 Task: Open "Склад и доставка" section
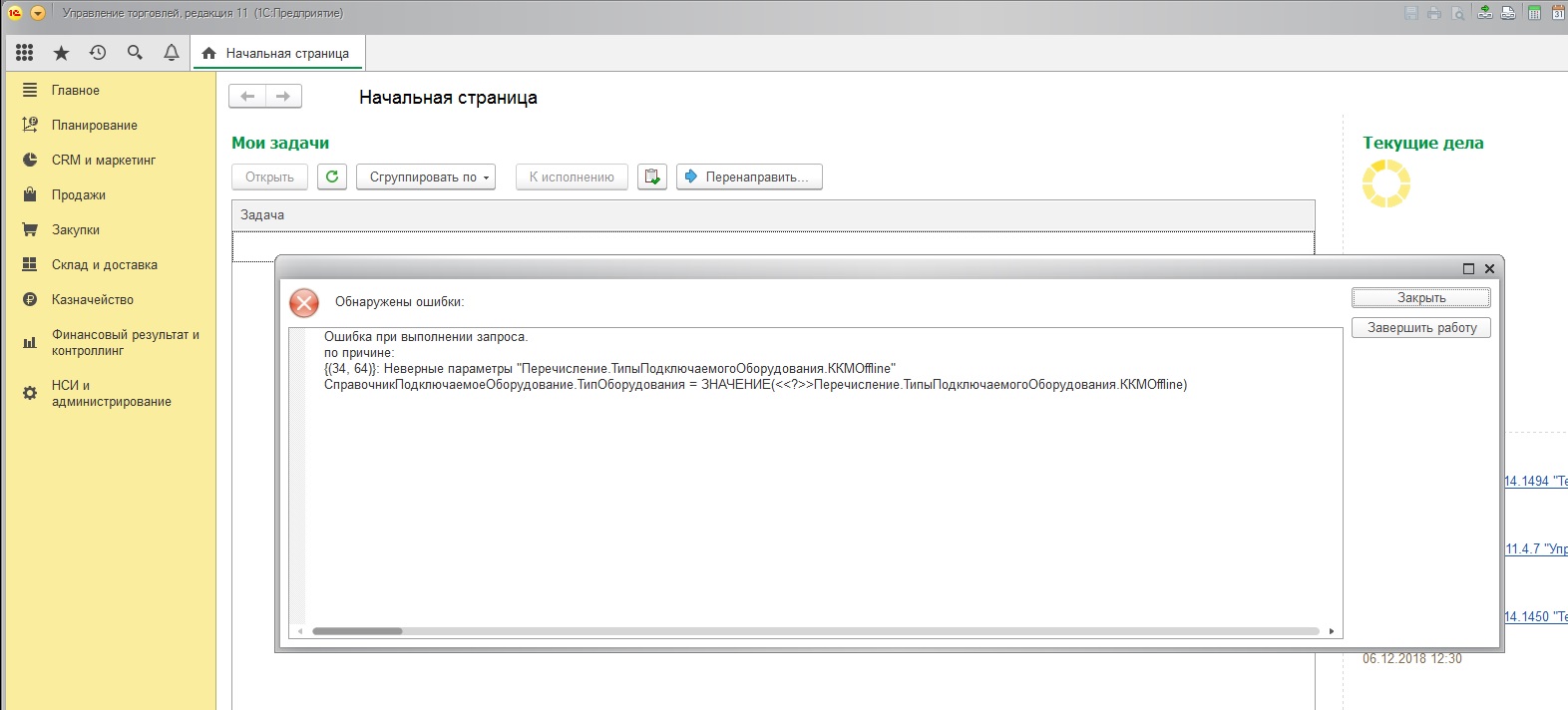(105, 265)
